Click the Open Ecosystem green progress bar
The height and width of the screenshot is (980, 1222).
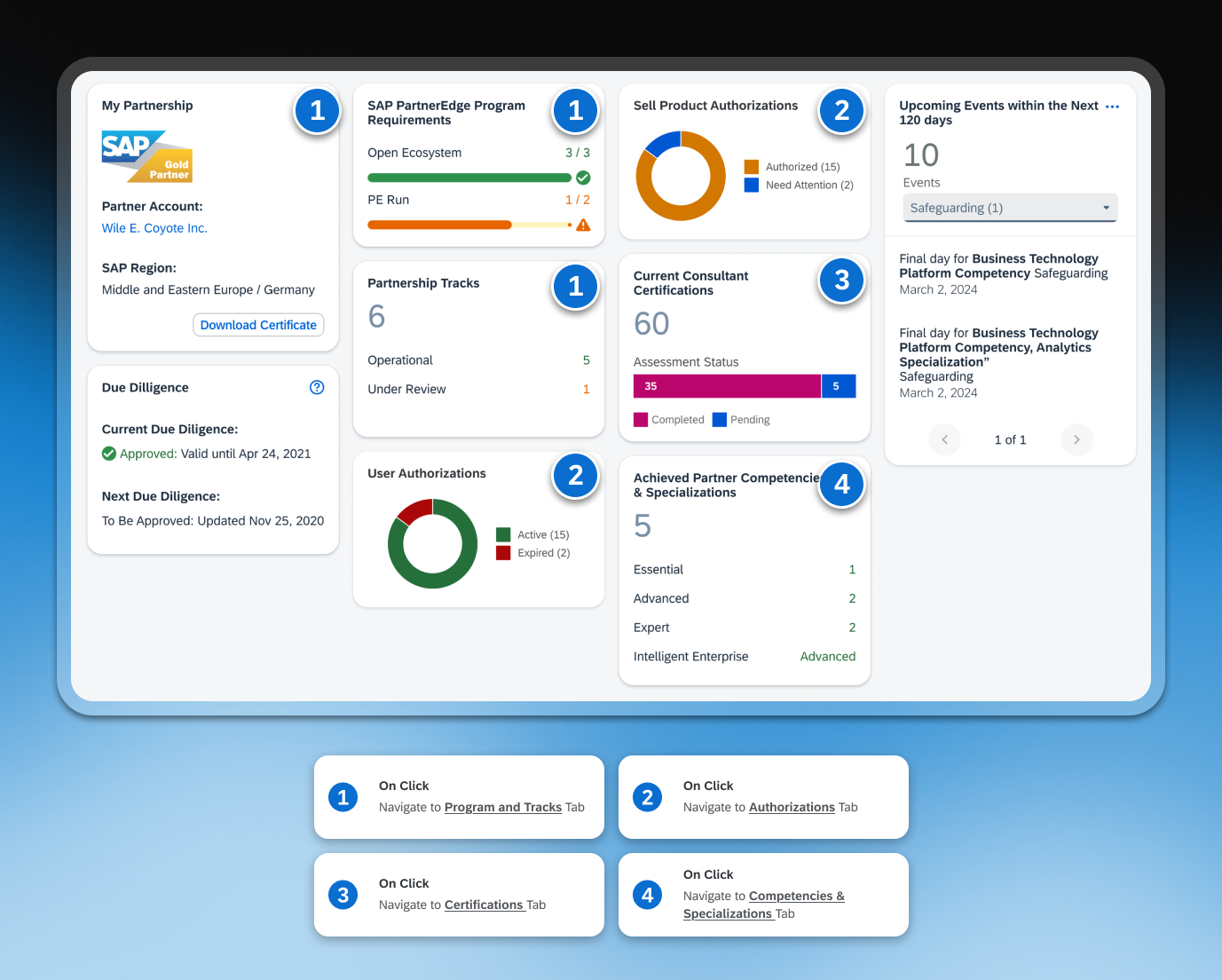tap(469, 178)
